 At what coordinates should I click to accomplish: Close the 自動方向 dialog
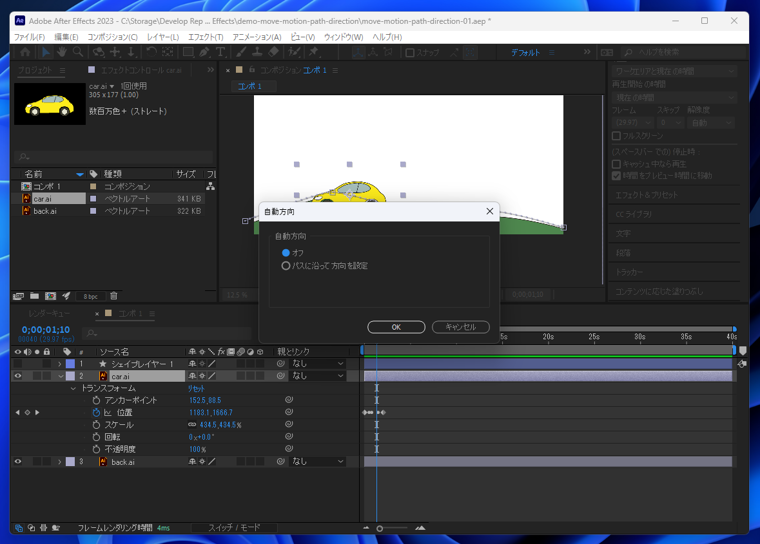coord(490,211)
